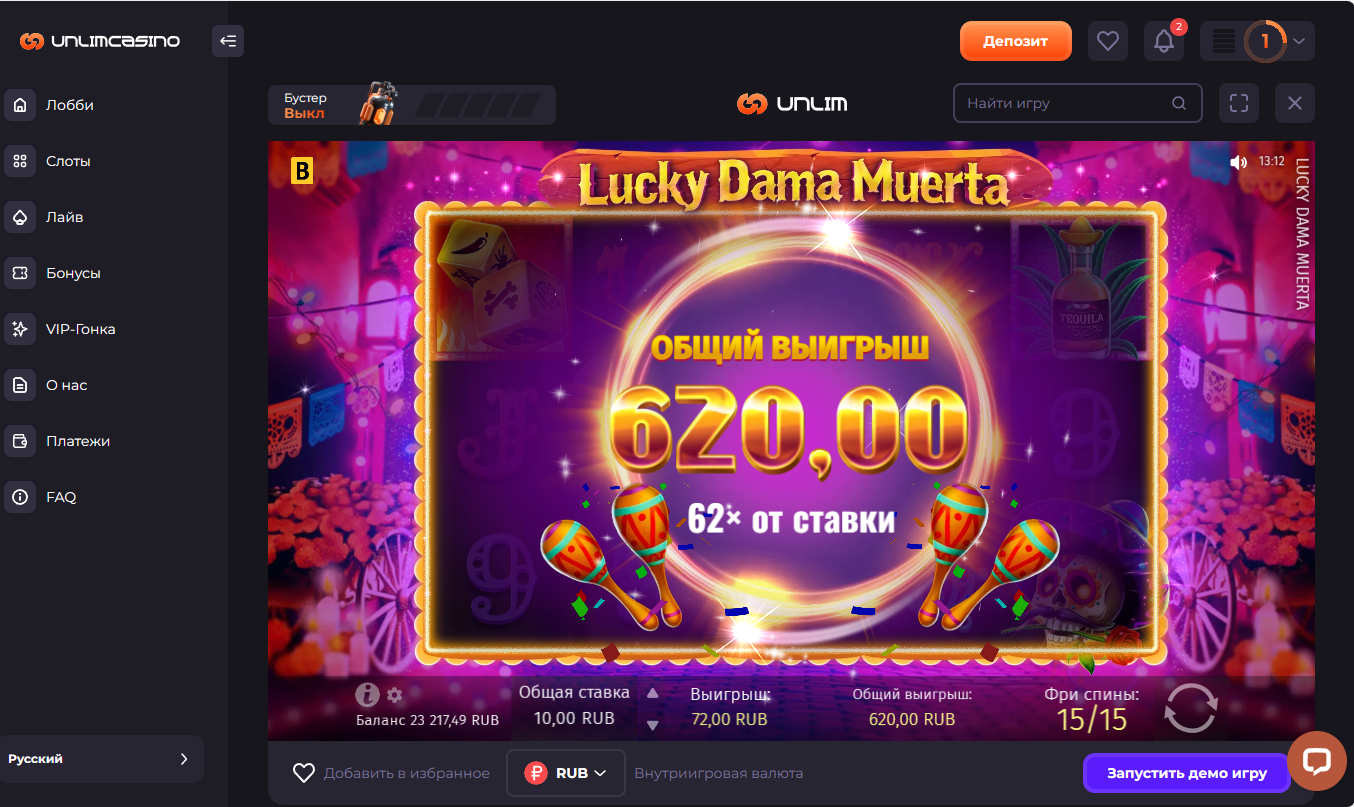Decrease total bet with down arrow

[653, 725]
